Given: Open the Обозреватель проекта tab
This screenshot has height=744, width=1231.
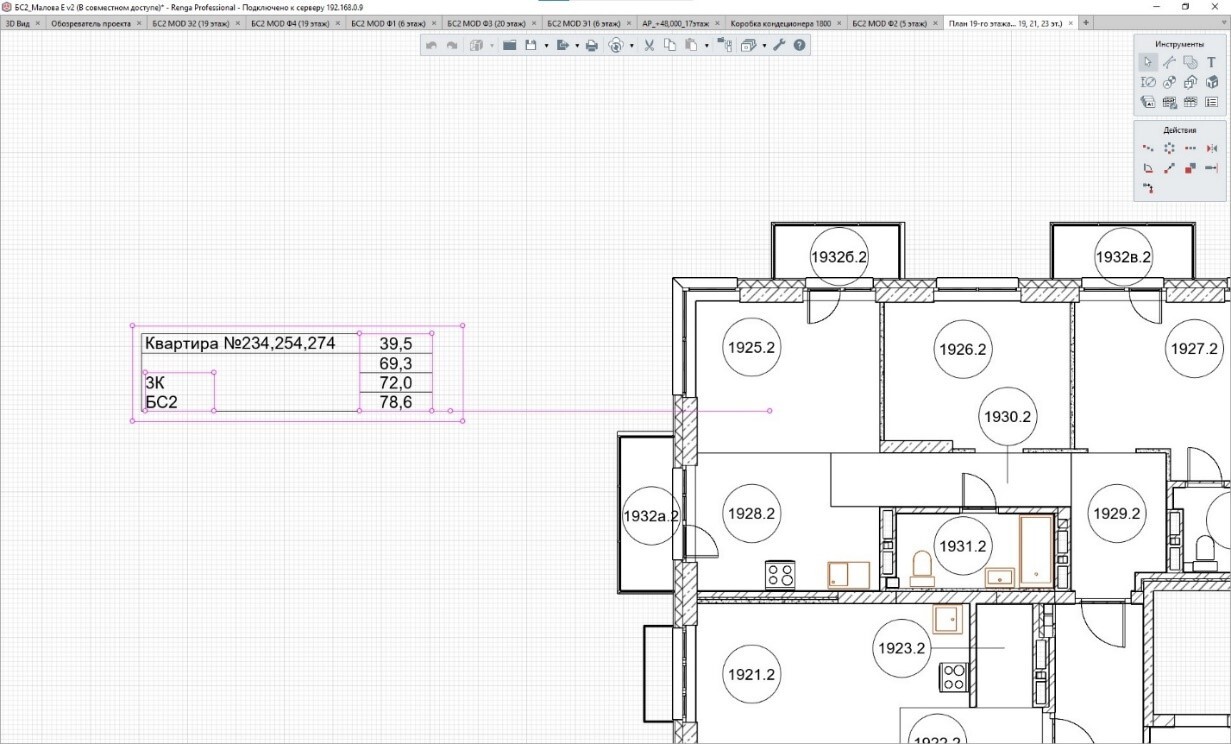Looking at the screenshot, I should [92, 22].
